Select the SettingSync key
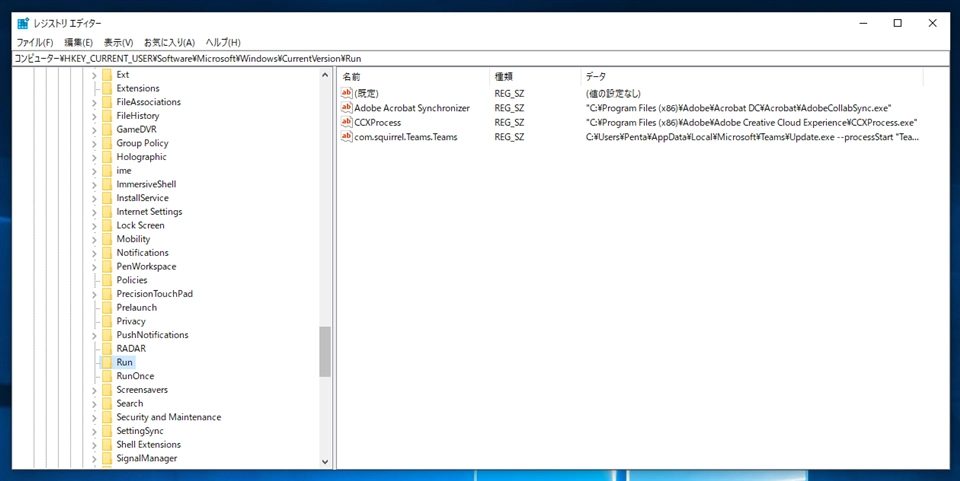 (x=140, y=431)
